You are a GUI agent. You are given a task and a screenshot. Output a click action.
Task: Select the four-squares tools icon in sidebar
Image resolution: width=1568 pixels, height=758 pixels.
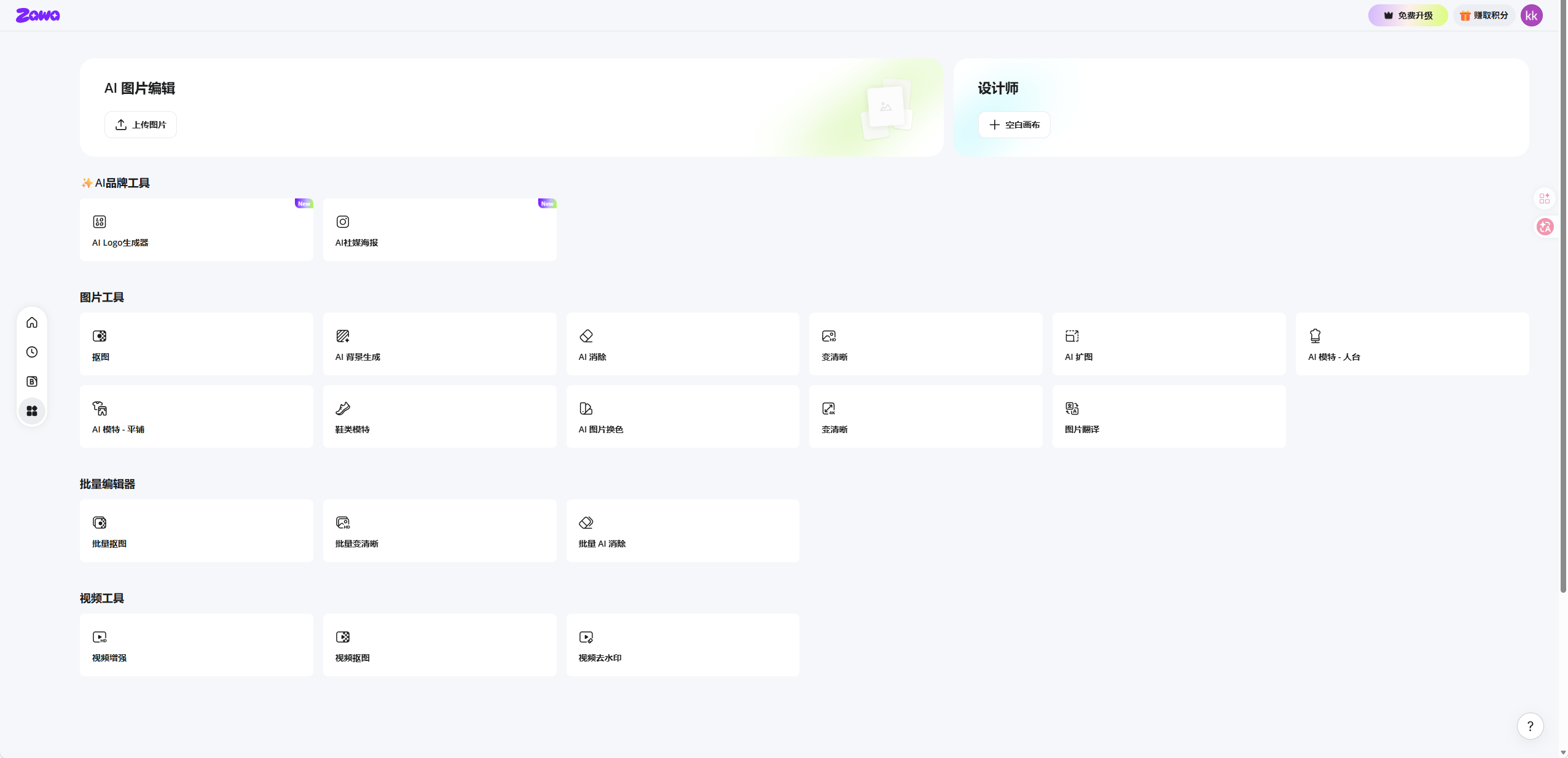pyautogui.click(x=32, y=411)
